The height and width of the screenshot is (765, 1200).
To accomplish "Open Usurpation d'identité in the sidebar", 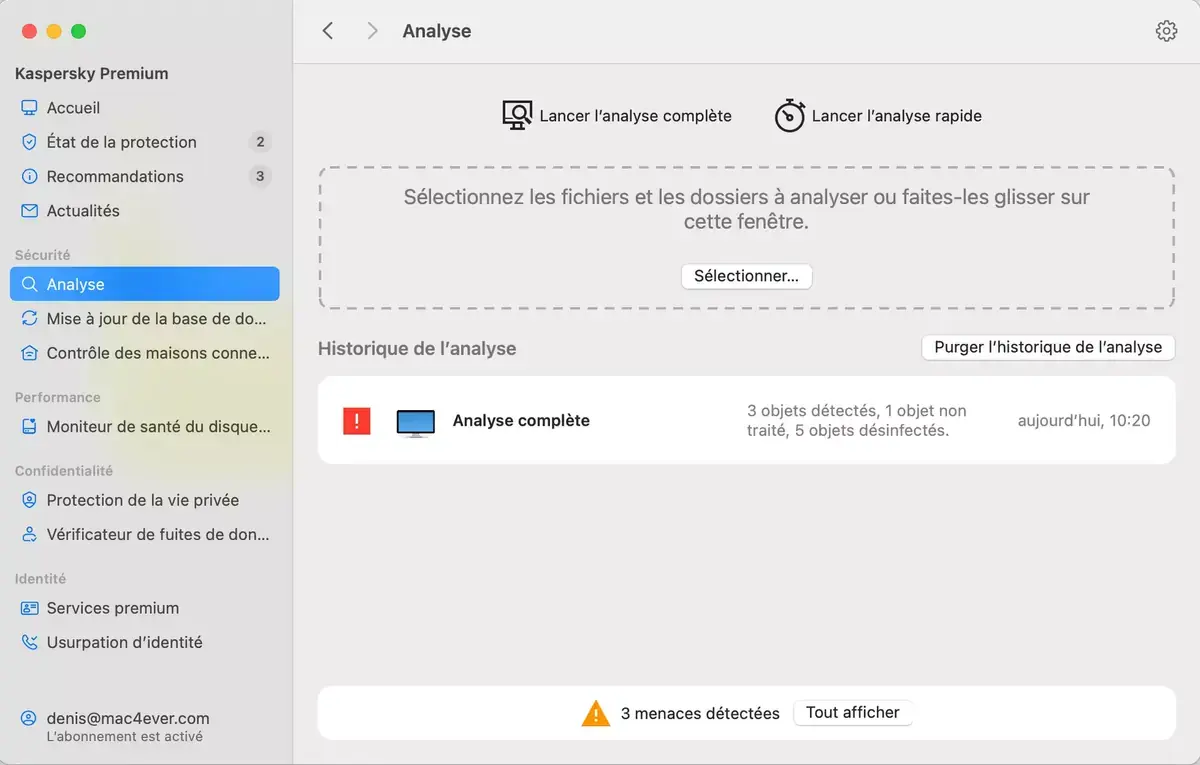I will point(30,642).
